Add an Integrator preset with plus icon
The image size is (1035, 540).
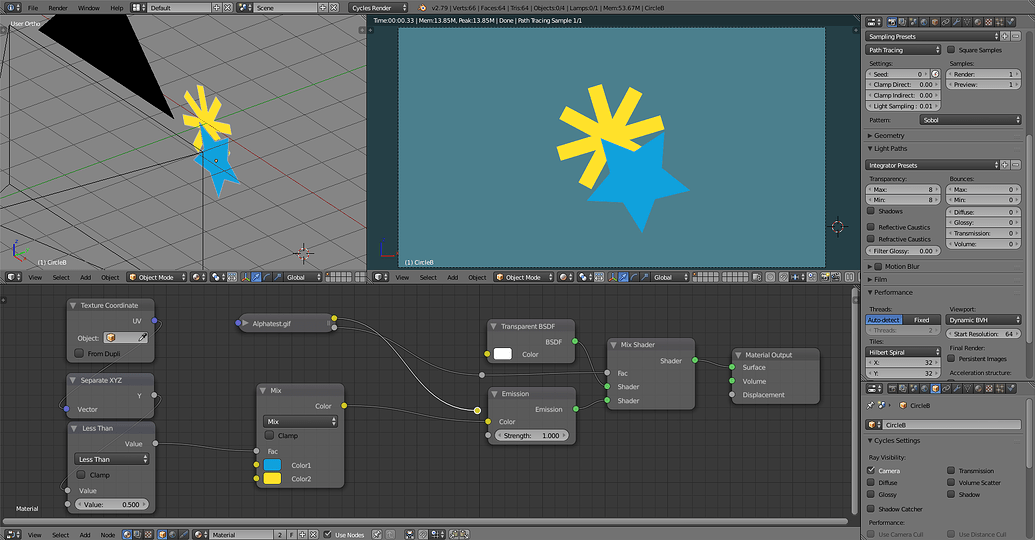[1005, 165]
